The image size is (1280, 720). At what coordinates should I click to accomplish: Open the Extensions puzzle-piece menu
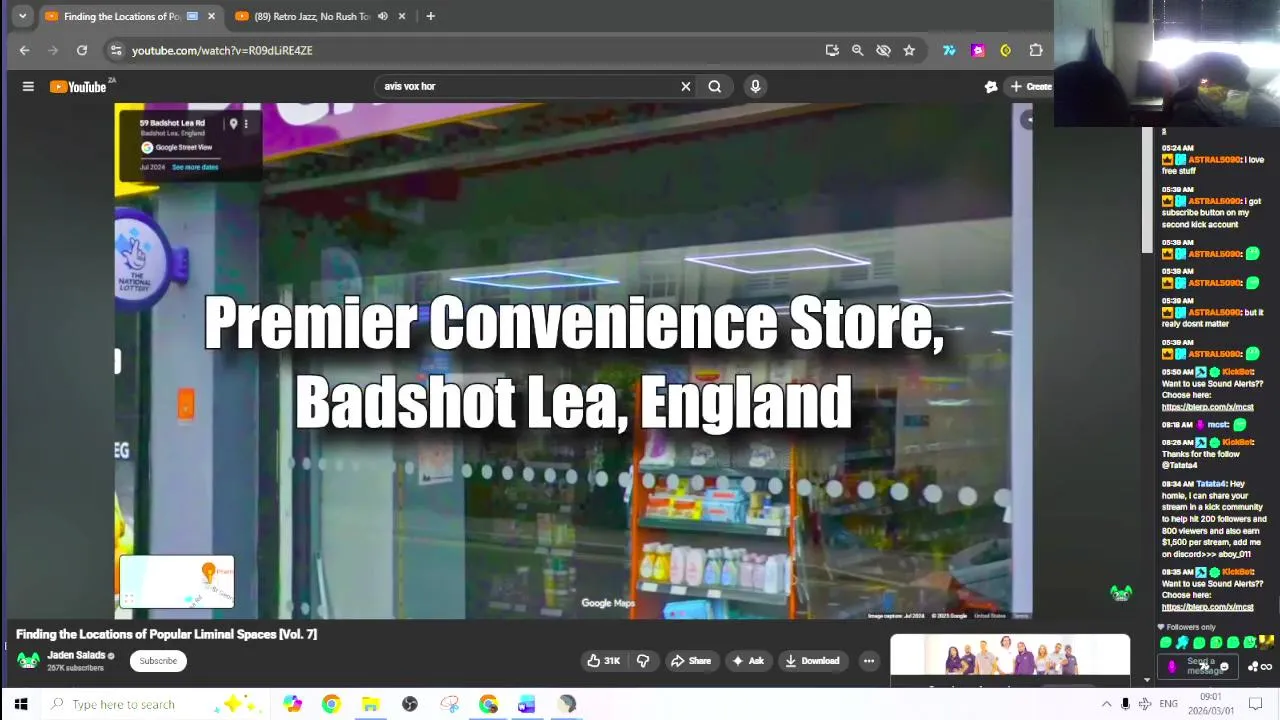1036,50
